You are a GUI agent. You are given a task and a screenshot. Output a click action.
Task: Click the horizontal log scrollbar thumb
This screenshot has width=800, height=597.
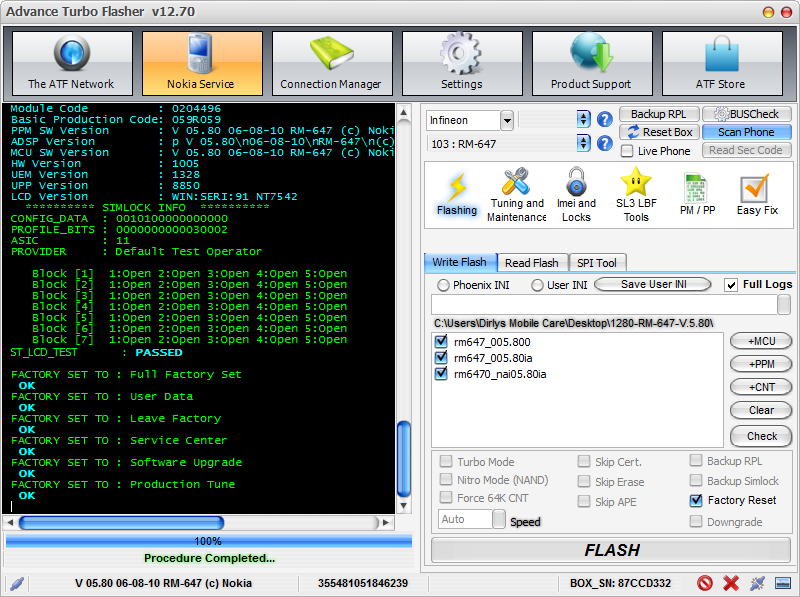point(121,523)
